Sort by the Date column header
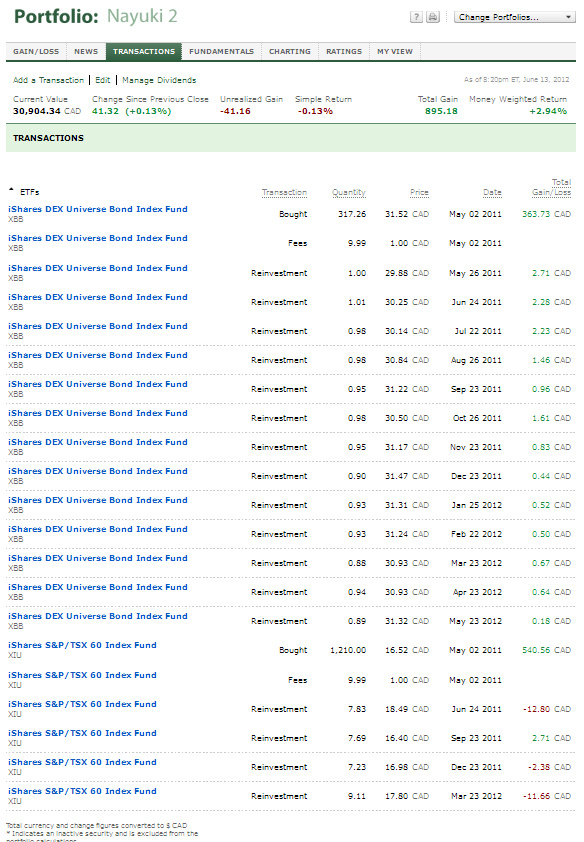584x842 pixels. (x=492, y=192)
